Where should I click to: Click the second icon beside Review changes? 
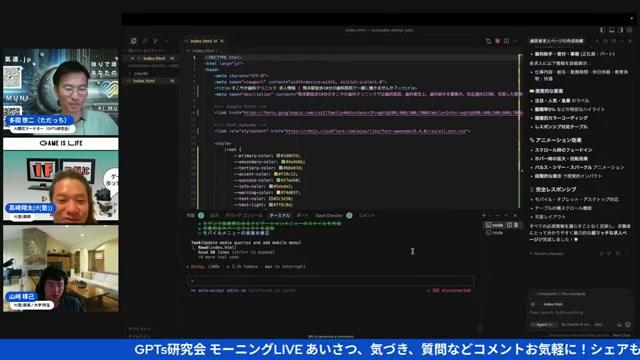tap(609, 253)
